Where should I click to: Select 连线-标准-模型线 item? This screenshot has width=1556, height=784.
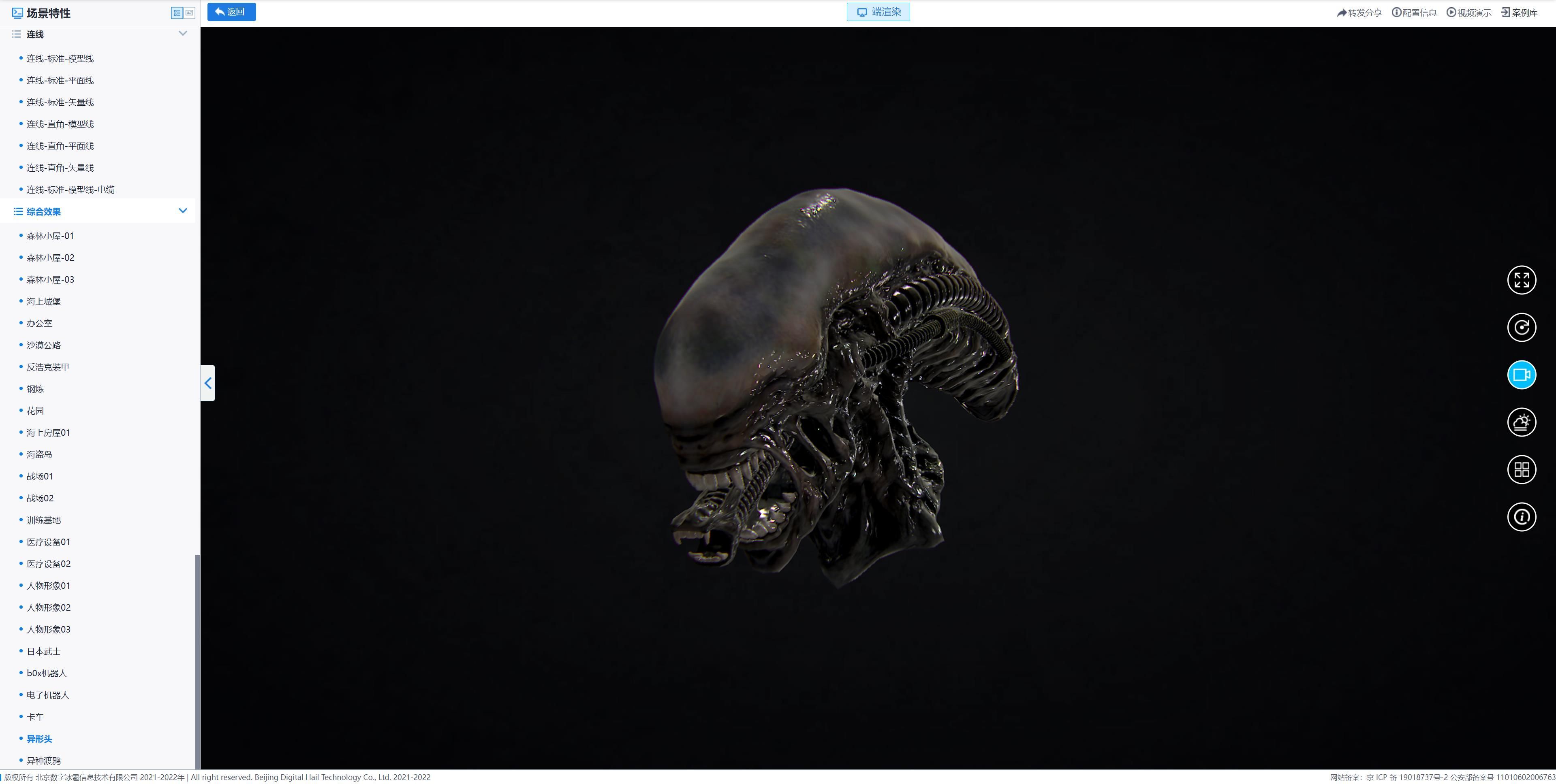[x=60, y=59]
